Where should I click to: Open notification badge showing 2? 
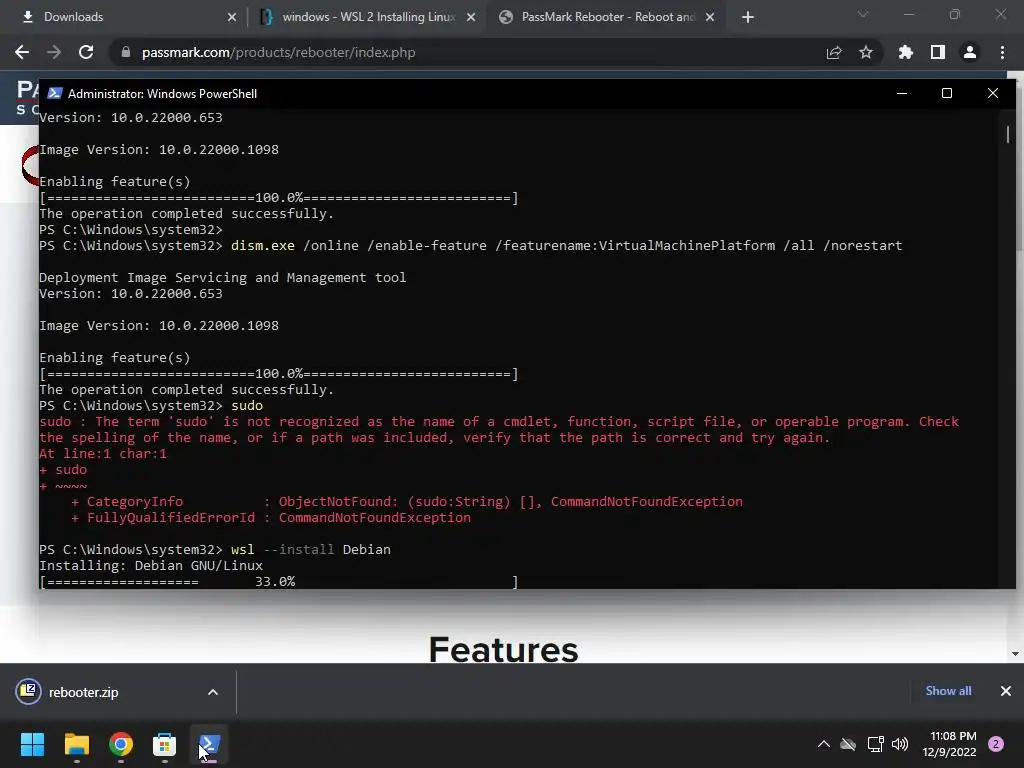click(x=996, y=744)
